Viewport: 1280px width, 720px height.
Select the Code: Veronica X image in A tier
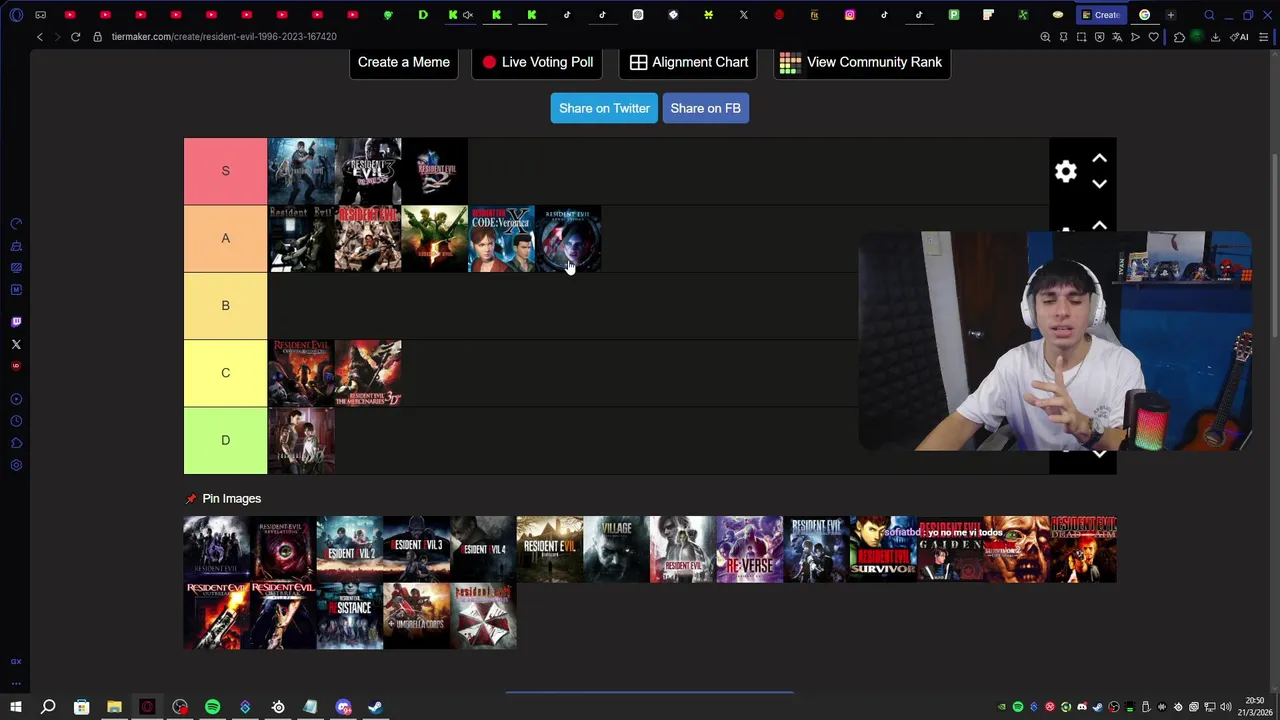coord(501,239)
